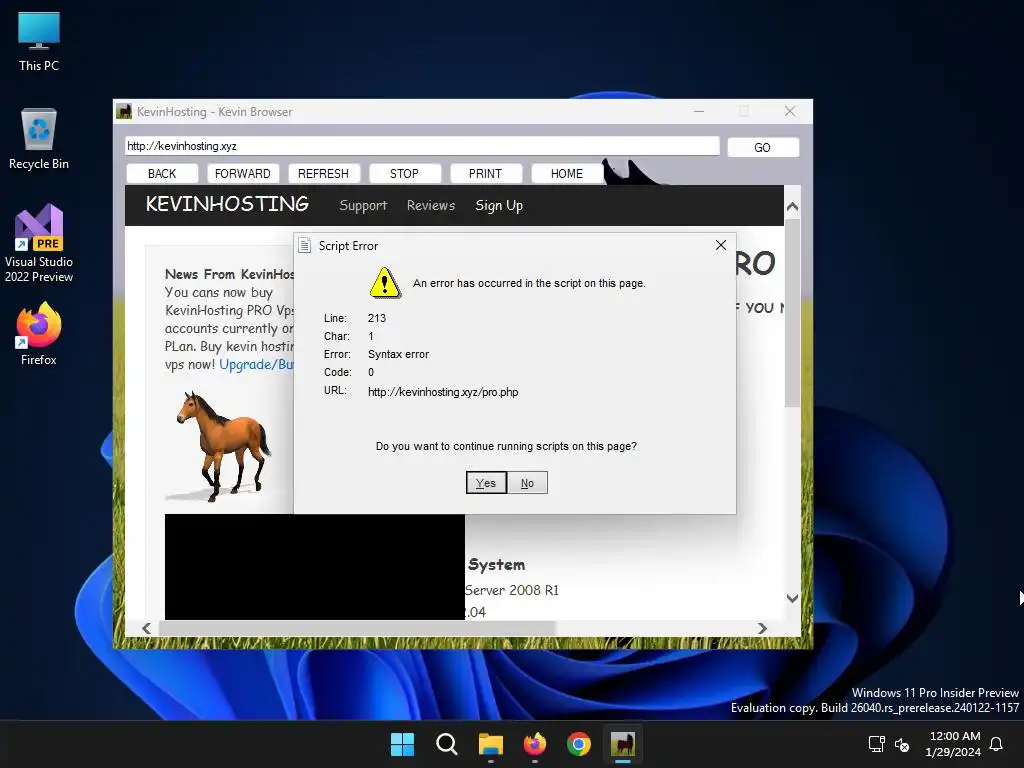Open the Recycle Bin icon

point(39,139)
